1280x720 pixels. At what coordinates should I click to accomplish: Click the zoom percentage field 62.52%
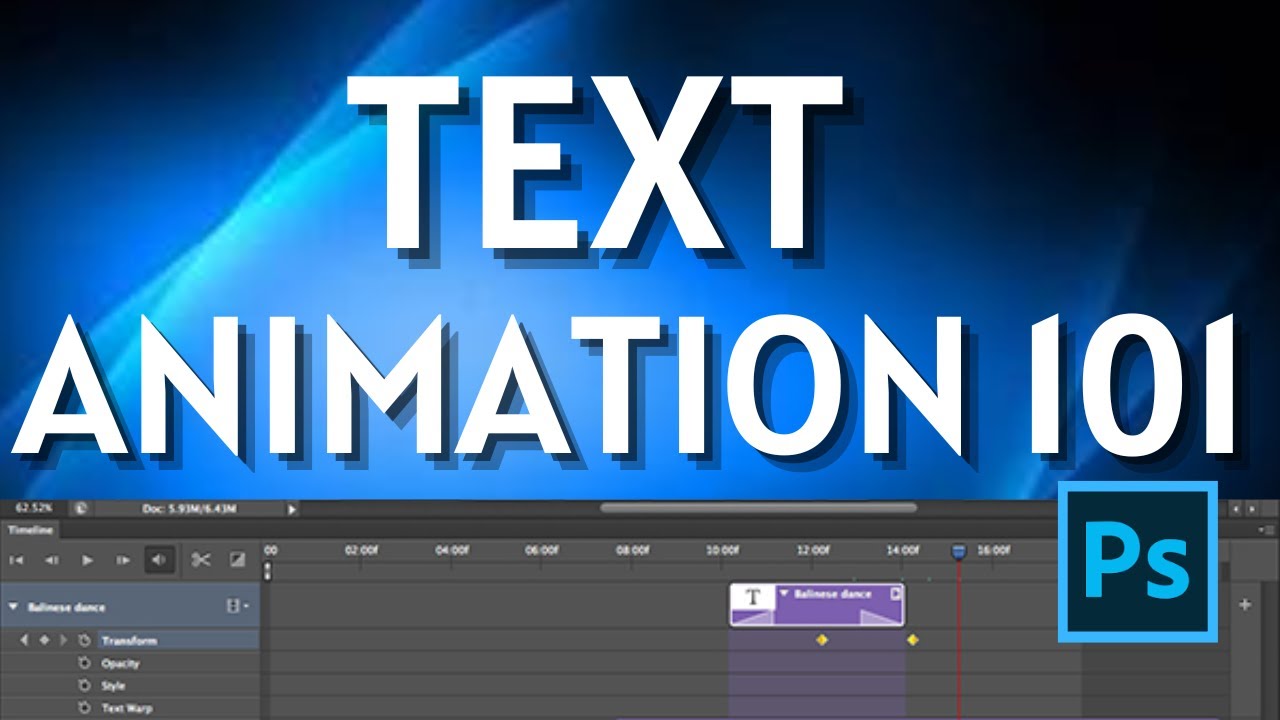(x=33, y=509)
